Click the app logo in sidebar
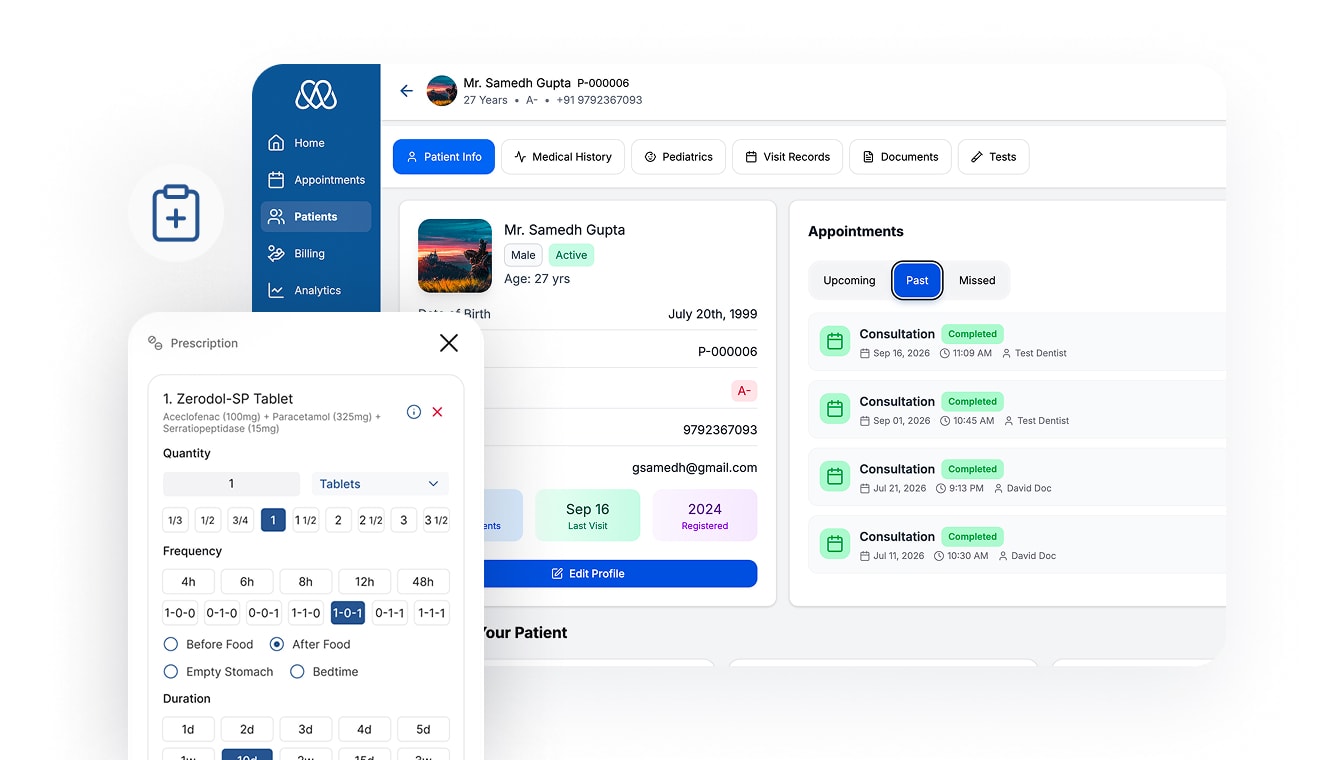The width and height of the screenshot is (1322, 760). tap(316, 95)
